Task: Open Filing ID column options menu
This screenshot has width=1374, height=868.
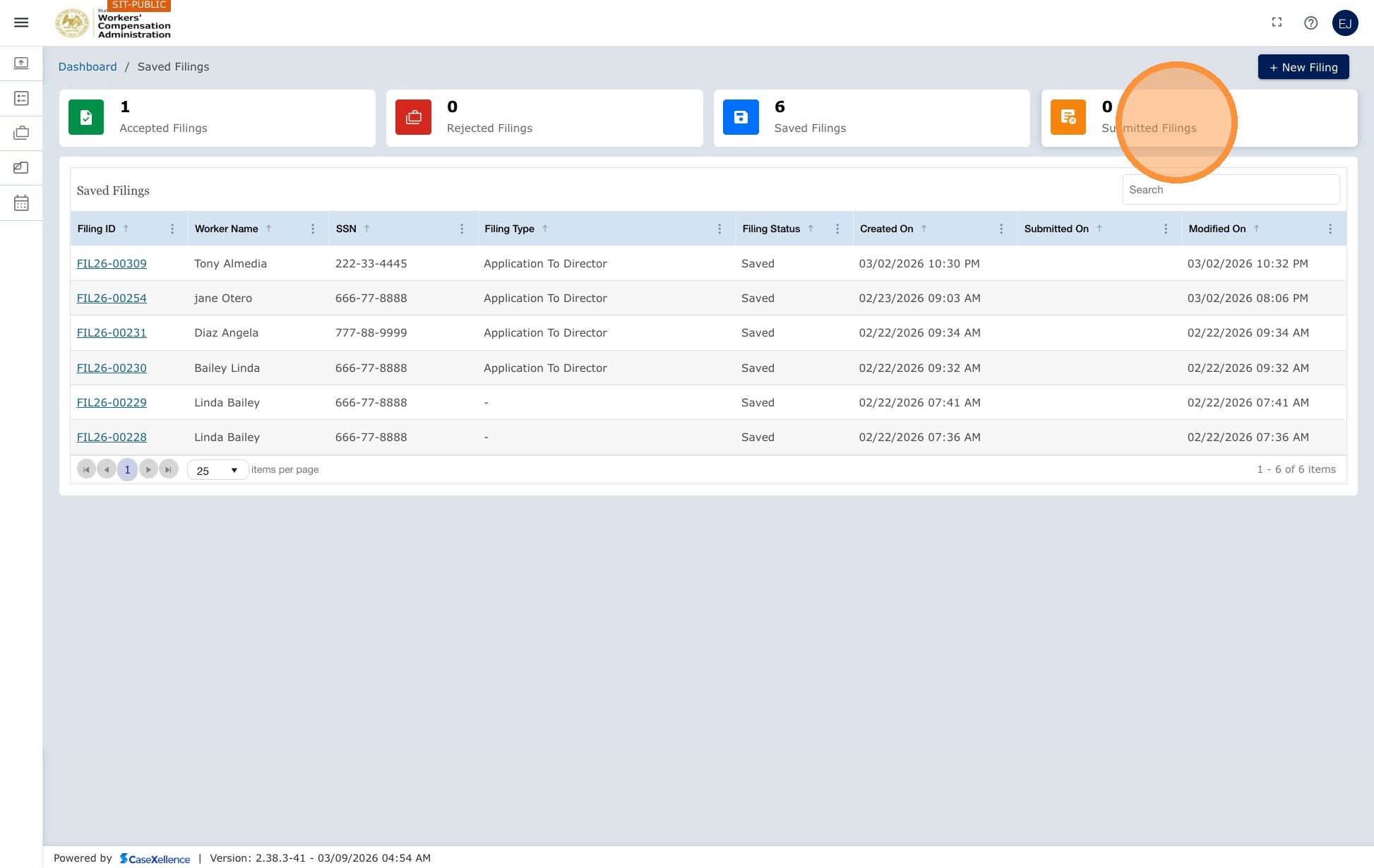Action: pyautogui.click(x=172, y=229)
